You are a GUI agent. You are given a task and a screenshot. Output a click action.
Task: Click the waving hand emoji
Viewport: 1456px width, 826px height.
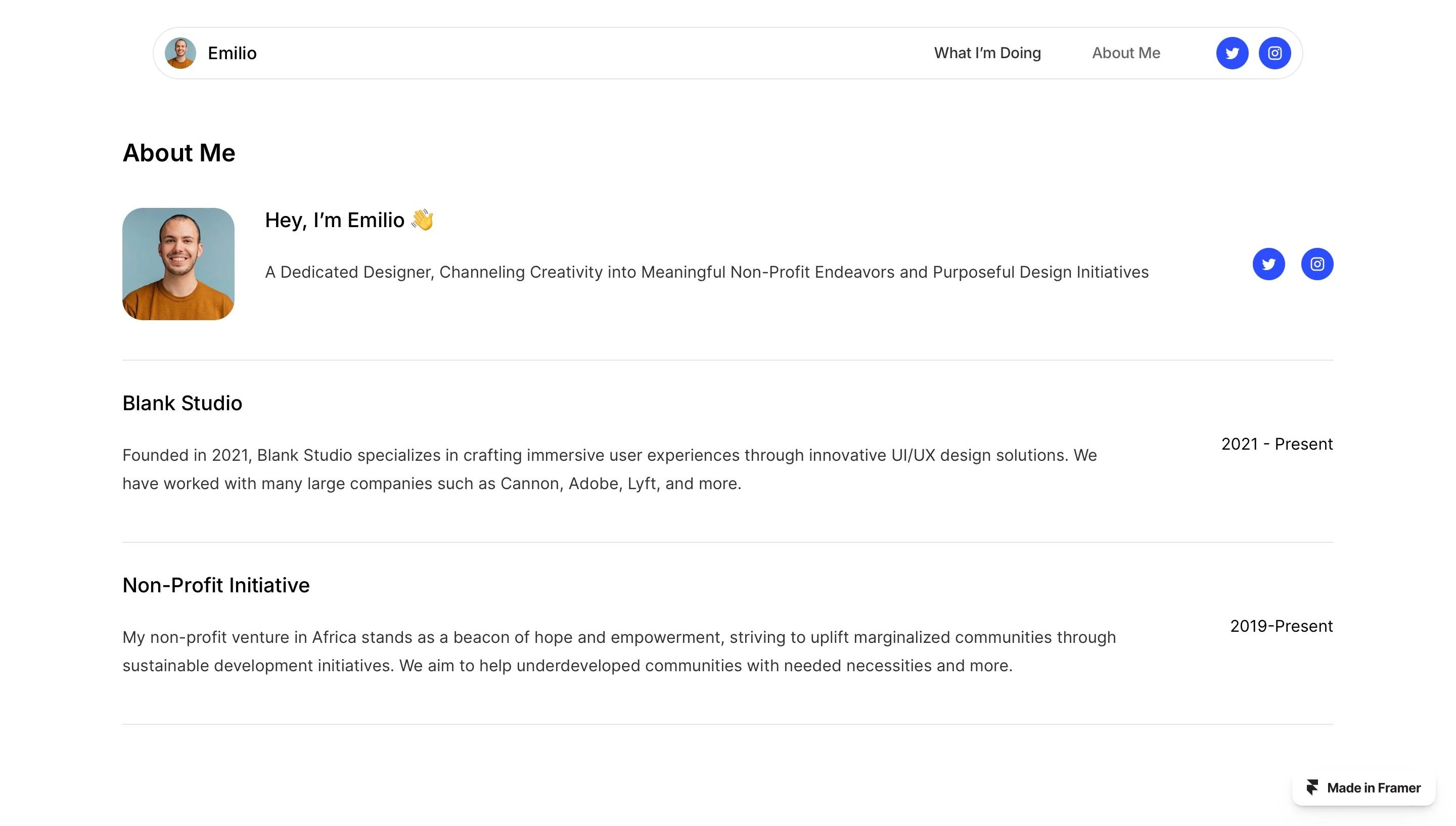[x=423, y=220]
